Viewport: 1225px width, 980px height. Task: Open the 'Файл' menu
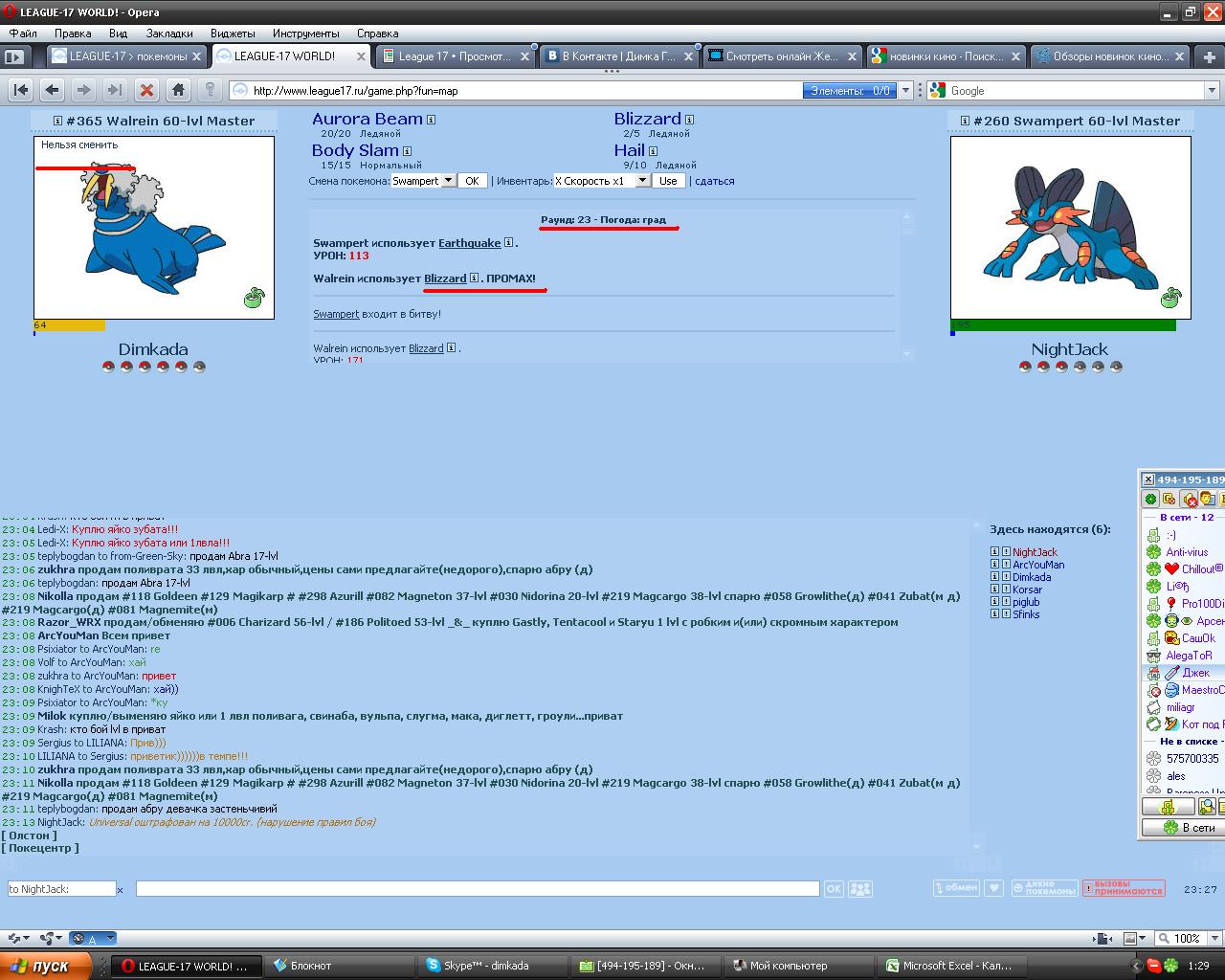coord(23,33)
